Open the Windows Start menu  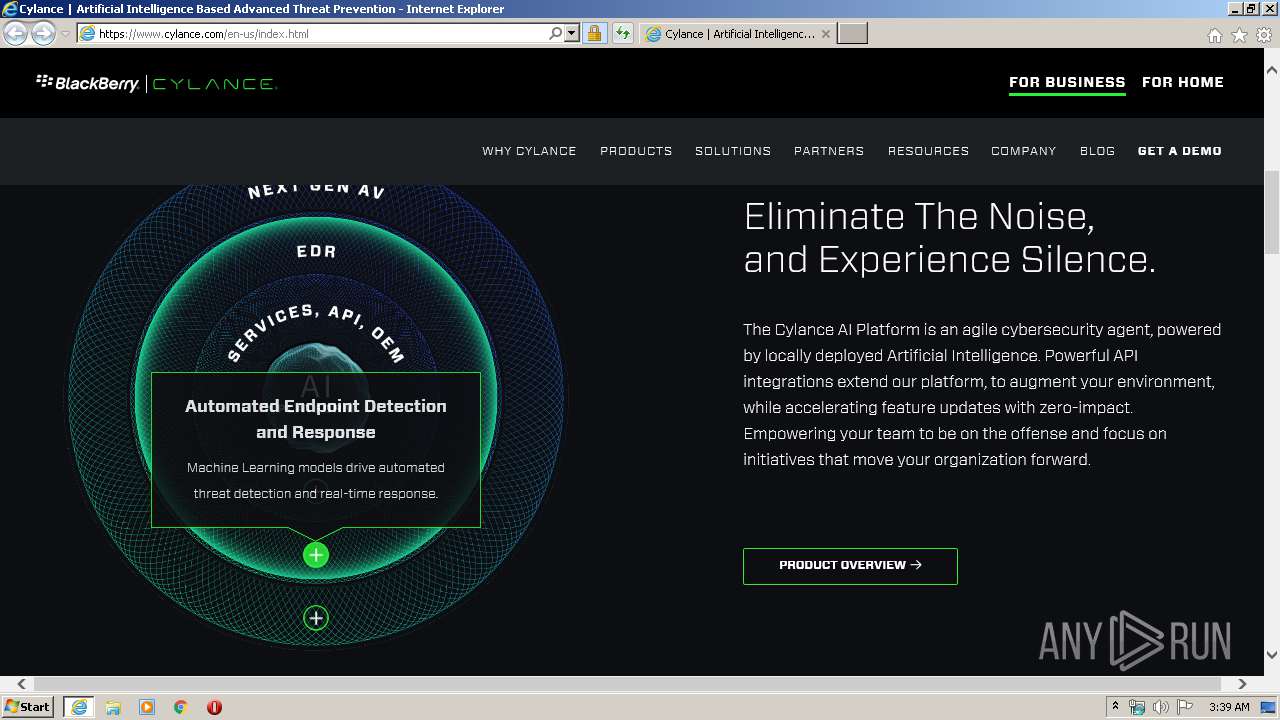click(x=28, y=707)
